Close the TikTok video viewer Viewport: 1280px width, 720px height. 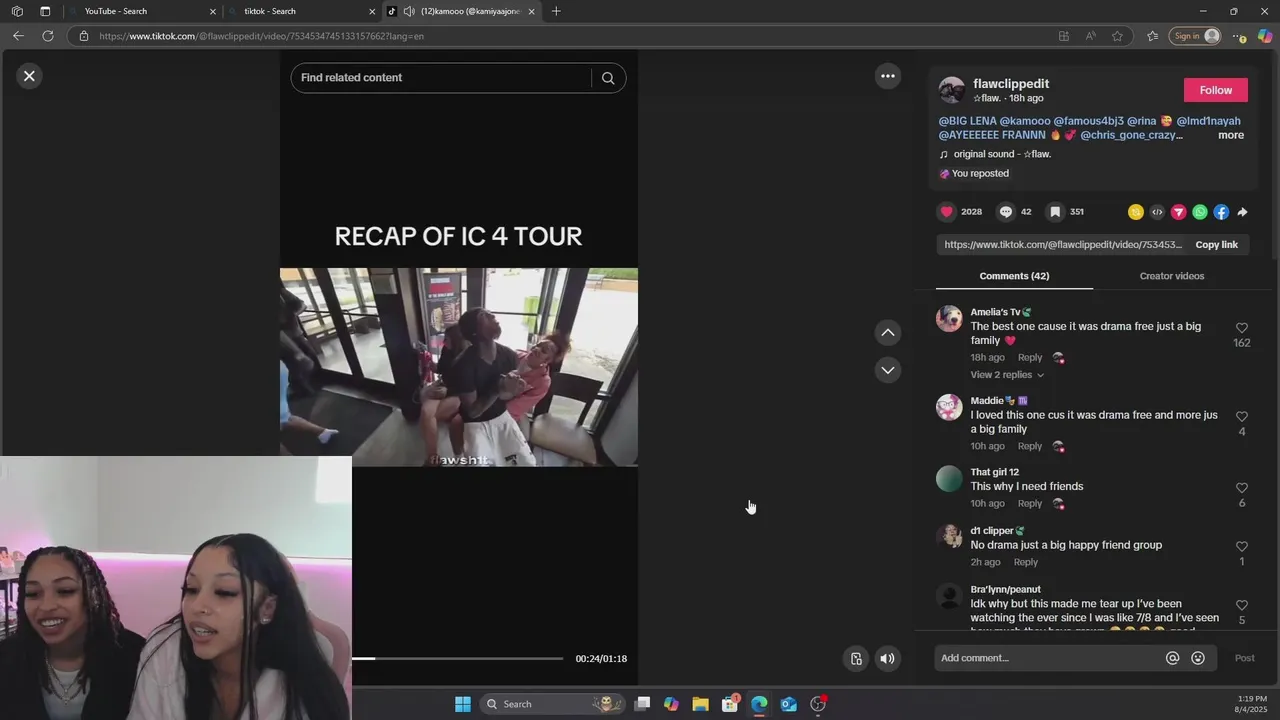(29, 76)
